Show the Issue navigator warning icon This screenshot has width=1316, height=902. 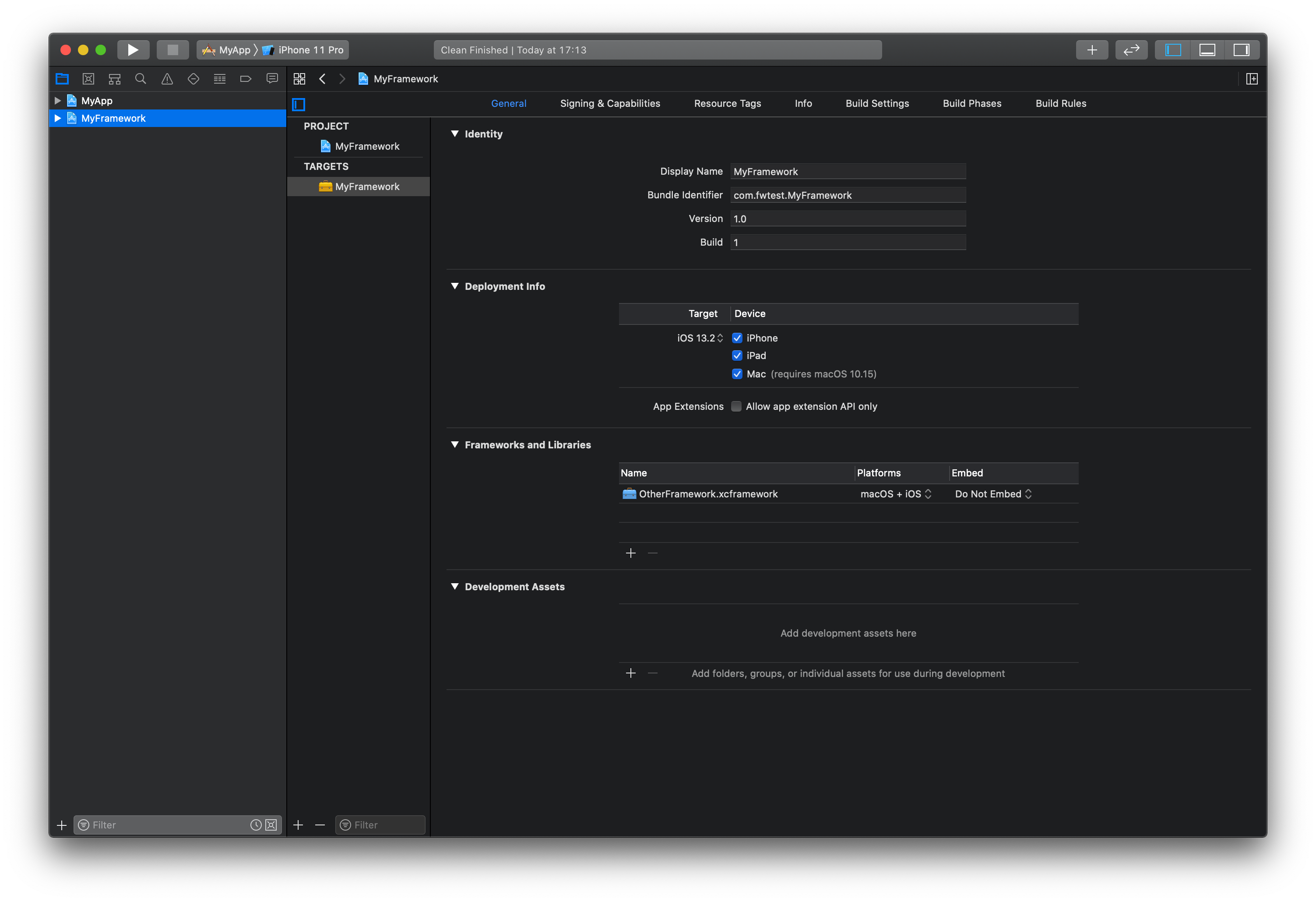point(167,79)
